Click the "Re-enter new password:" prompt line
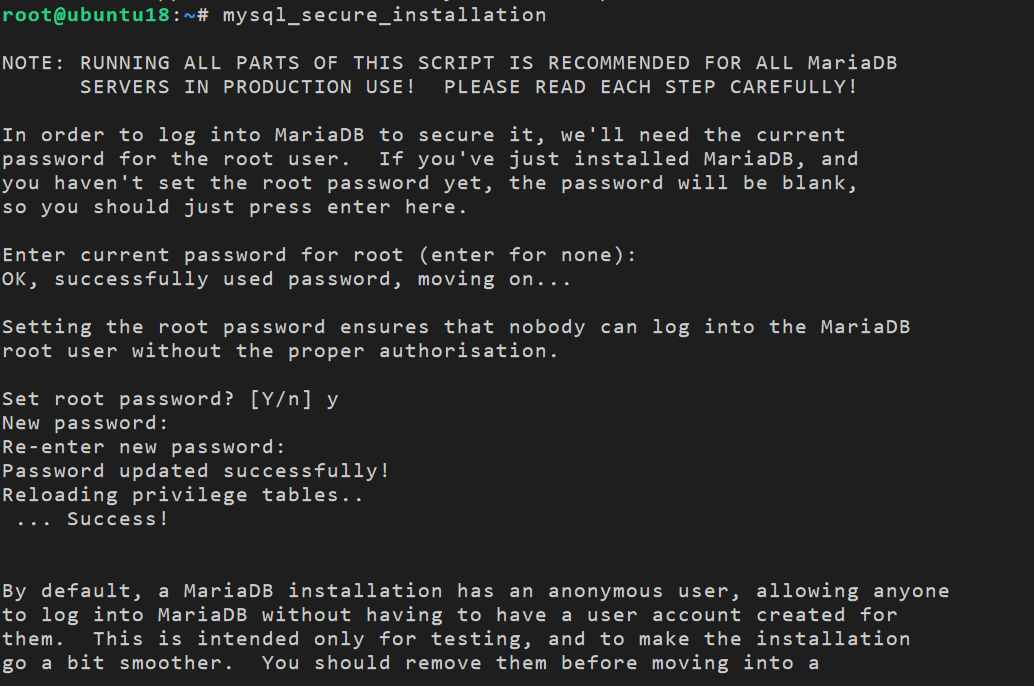Viewport: 1034px width, 686px height. [x=144, y=447]
